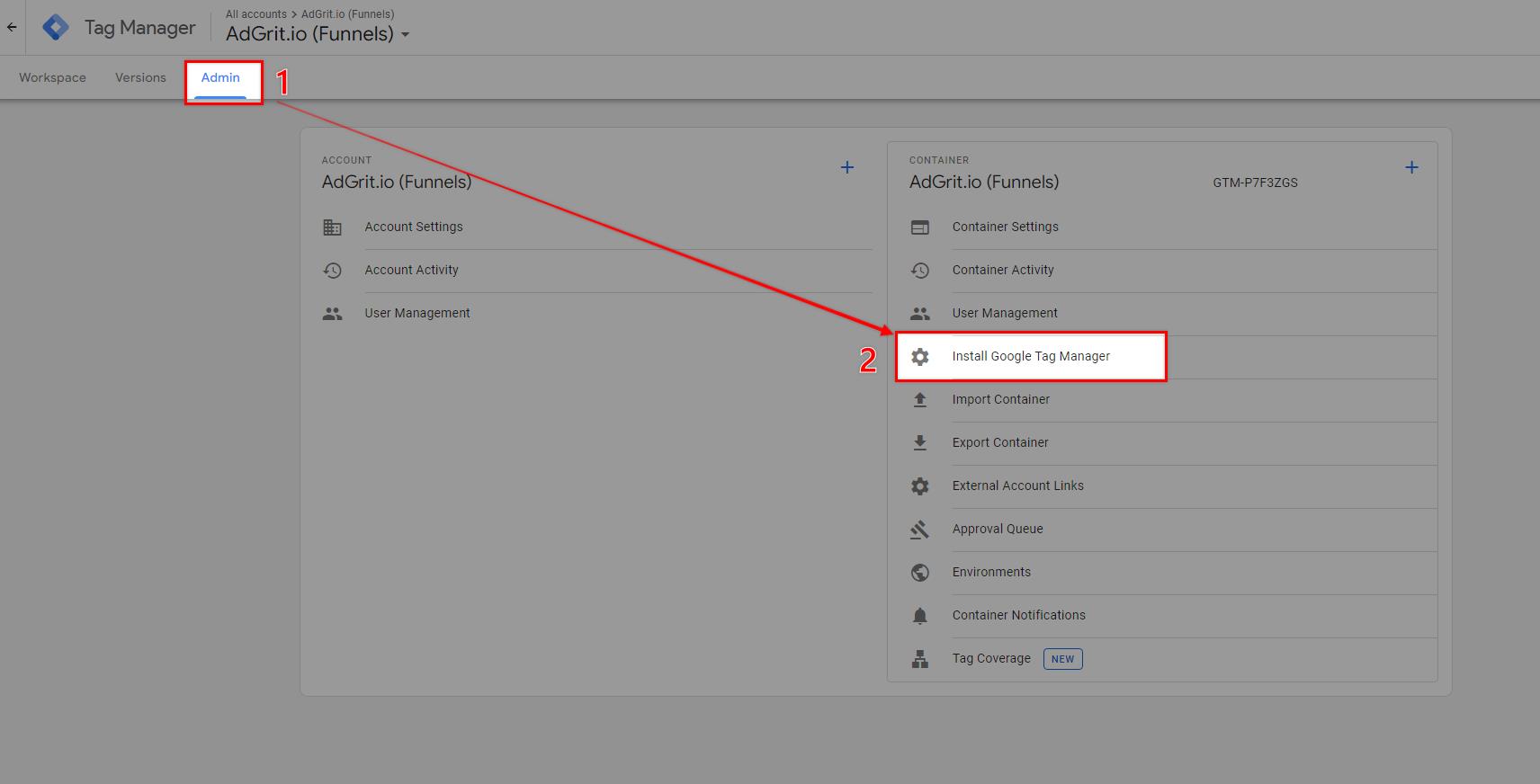Click the Approval Queue gavel icon
Screen dimensions: 1540x784
[919, 530]
